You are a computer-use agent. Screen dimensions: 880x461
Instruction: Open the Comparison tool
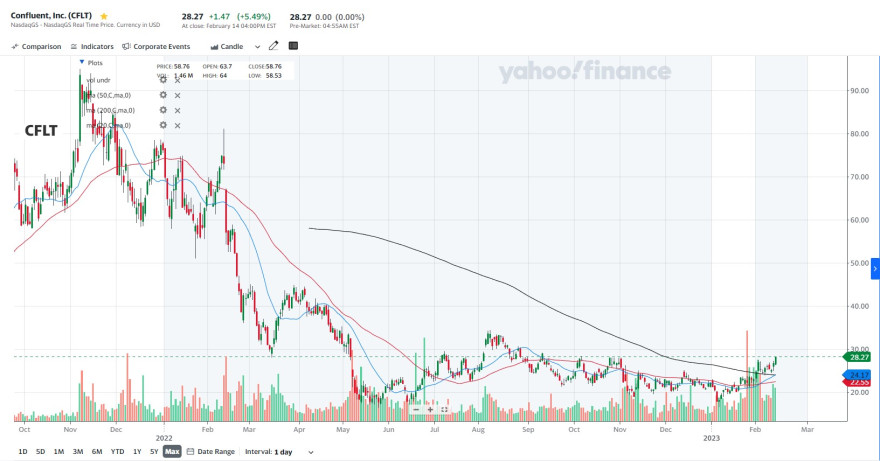(x=36, y=47)
